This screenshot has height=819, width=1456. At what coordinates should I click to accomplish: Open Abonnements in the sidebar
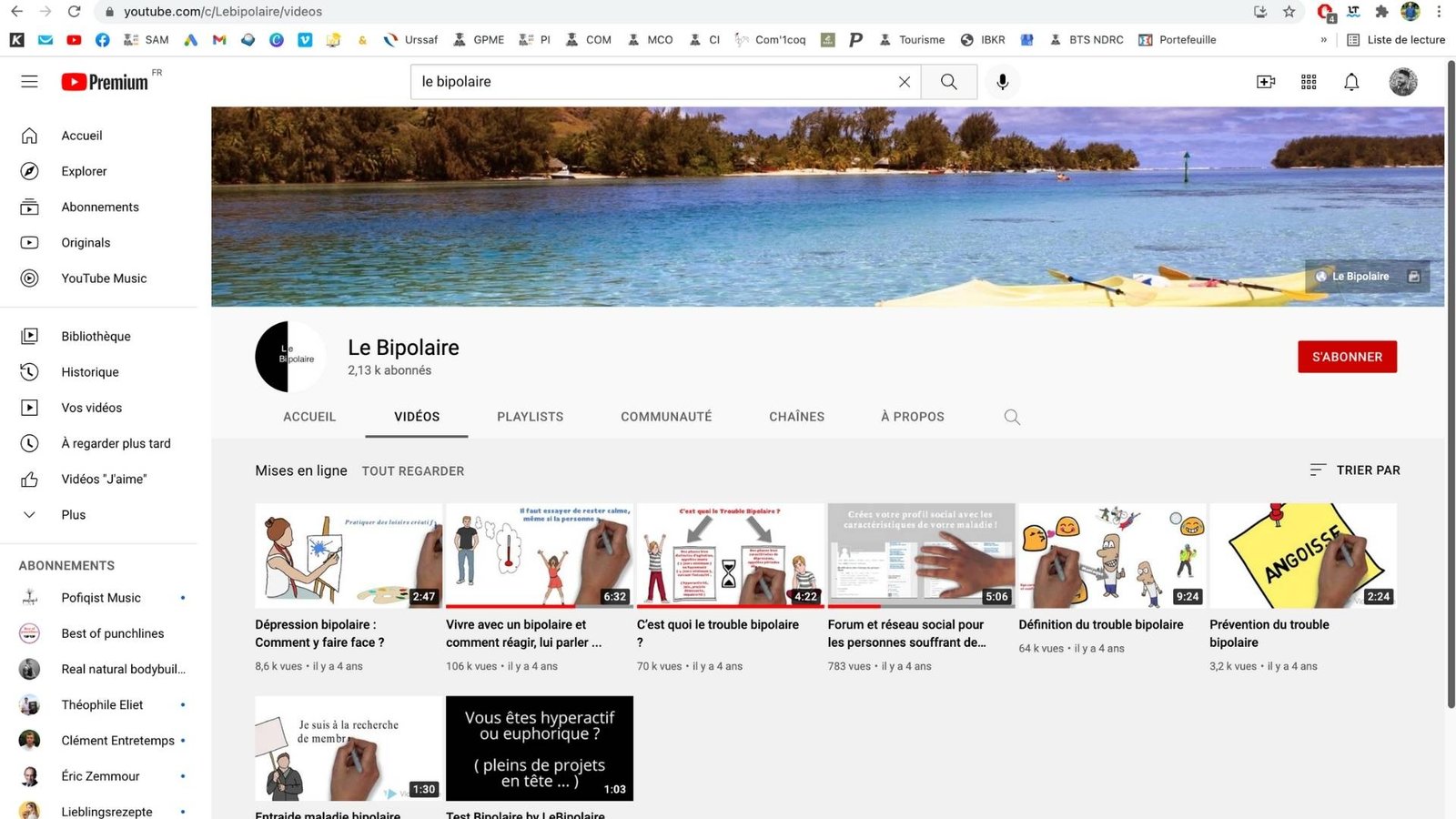(x=98, y=207)
